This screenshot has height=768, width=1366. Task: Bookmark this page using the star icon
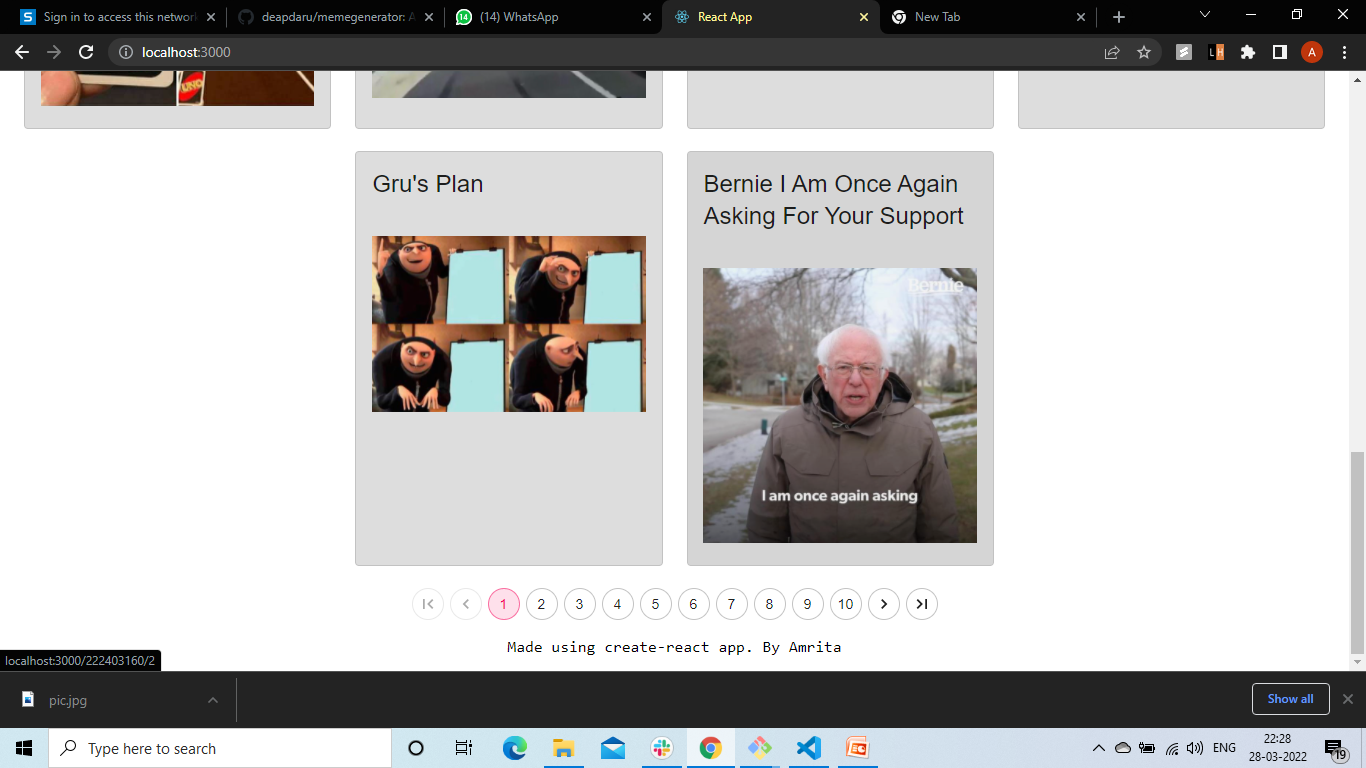(1145, 52)
